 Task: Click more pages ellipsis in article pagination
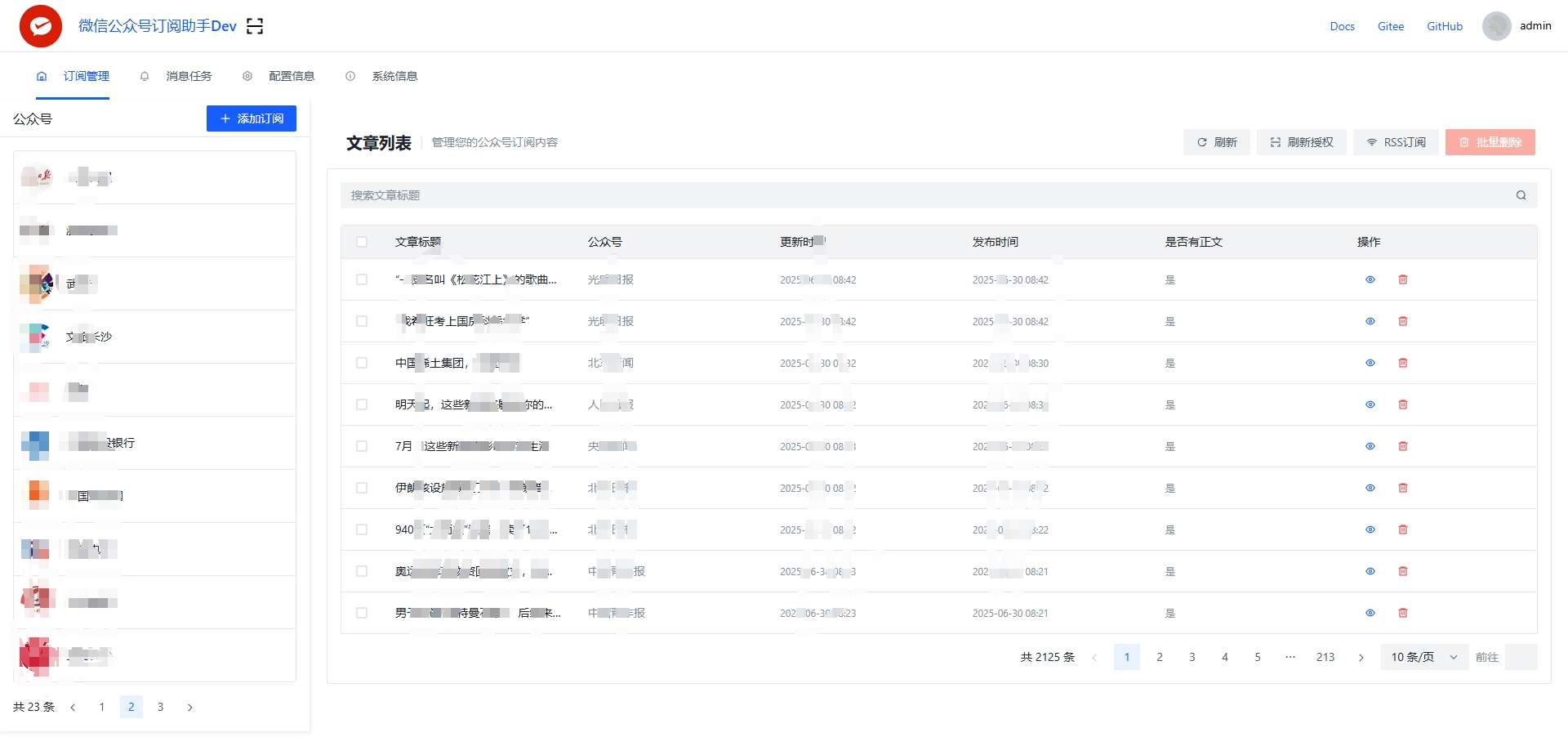coord(1290,657)
